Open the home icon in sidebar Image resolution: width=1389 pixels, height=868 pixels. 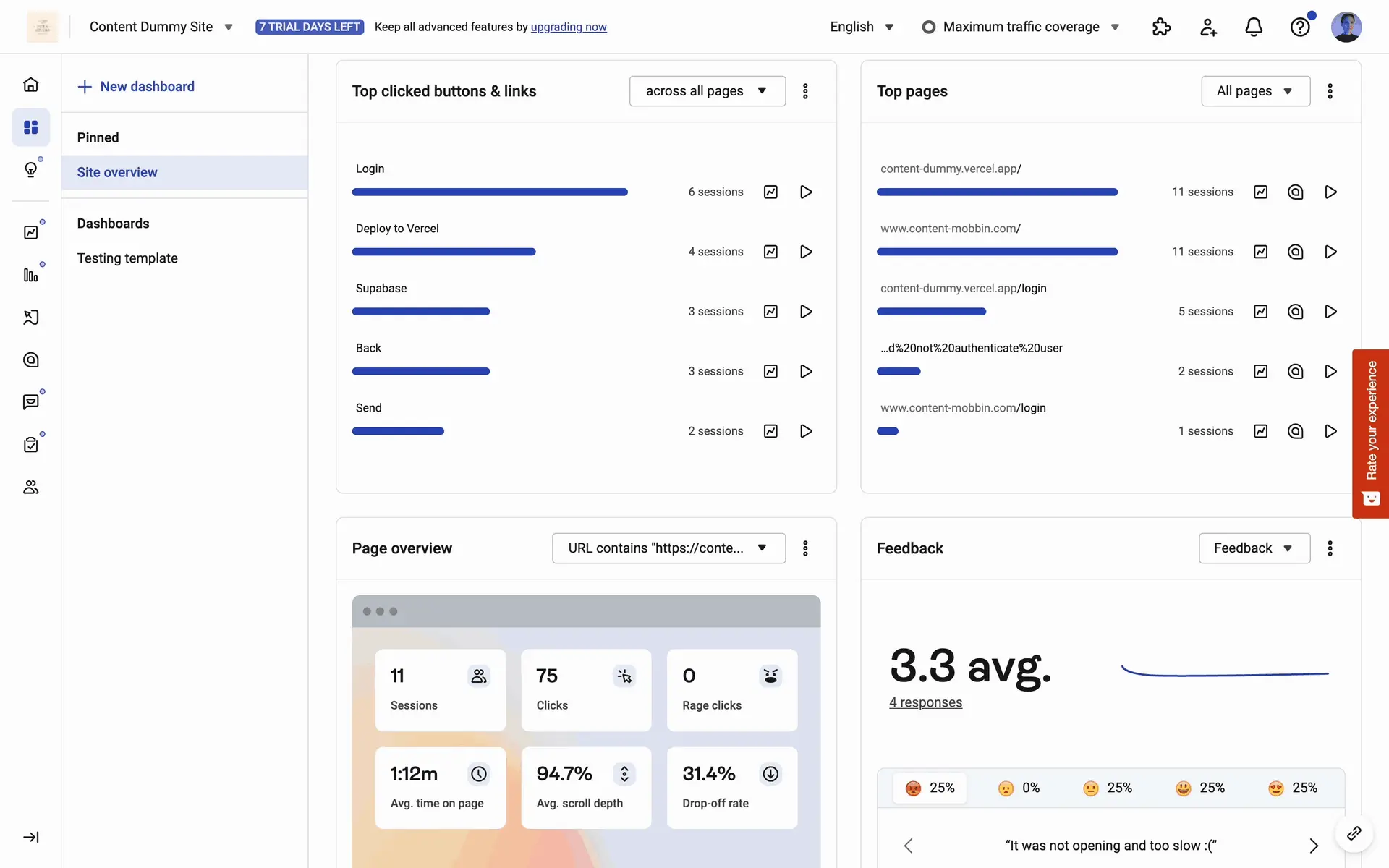(x=30, y=85)
